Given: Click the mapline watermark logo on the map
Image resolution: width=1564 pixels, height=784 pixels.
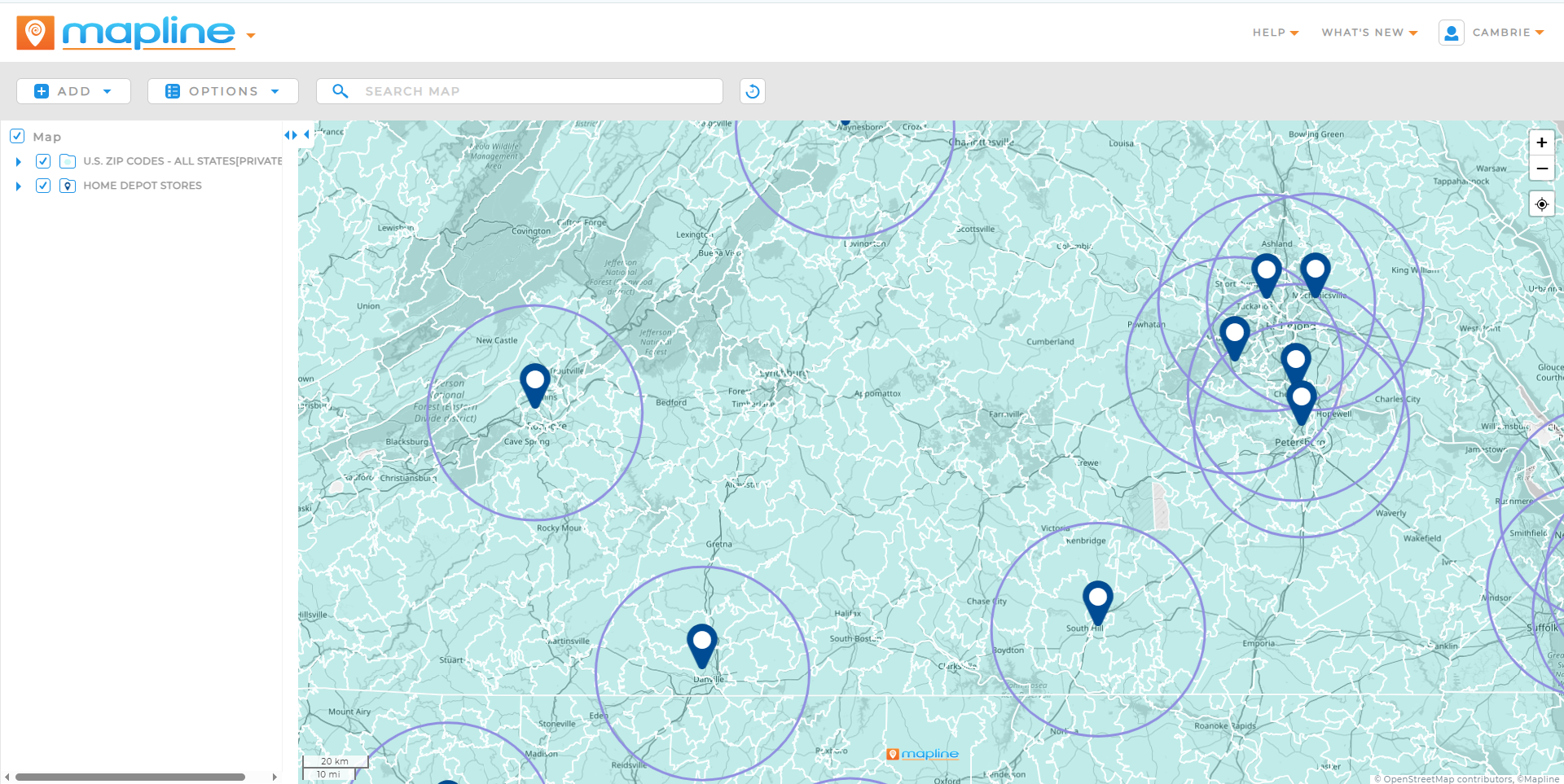Looking at the screenshot, I should (x=922, y=754).
